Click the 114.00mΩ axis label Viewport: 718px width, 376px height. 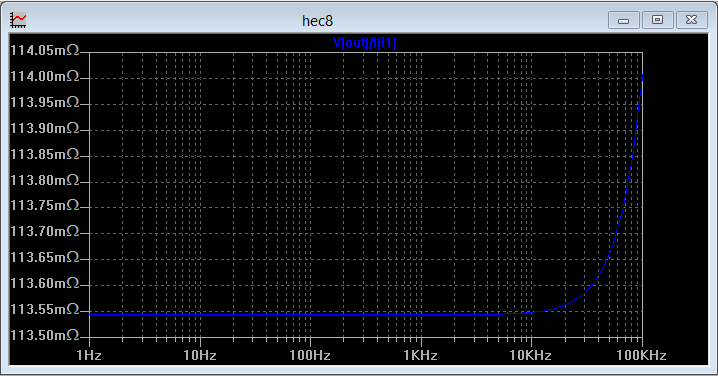click(x=45, y=76)
